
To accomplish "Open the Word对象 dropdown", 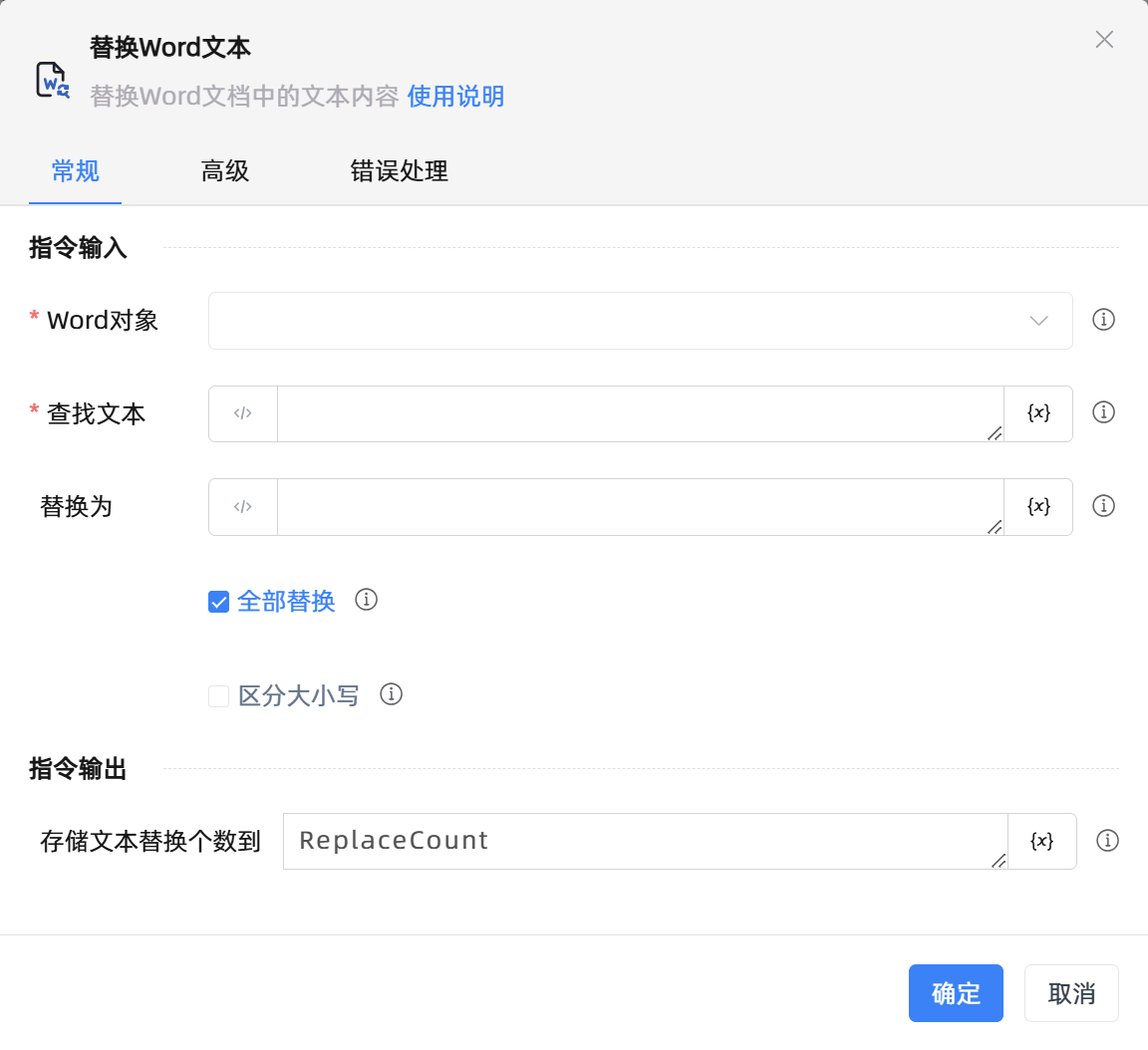I will tap(641, 321).
